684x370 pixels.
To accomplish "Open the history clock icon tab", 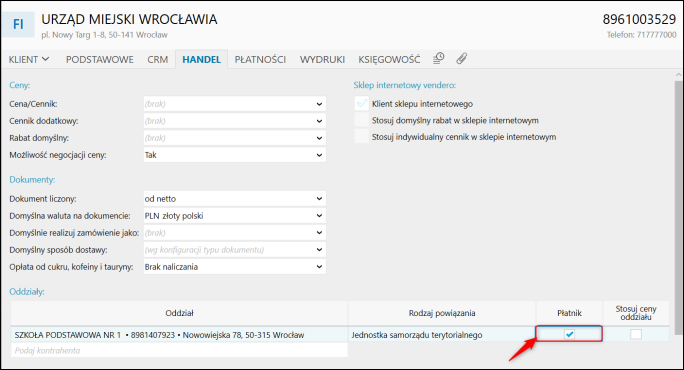I will [x=438, y=58].
